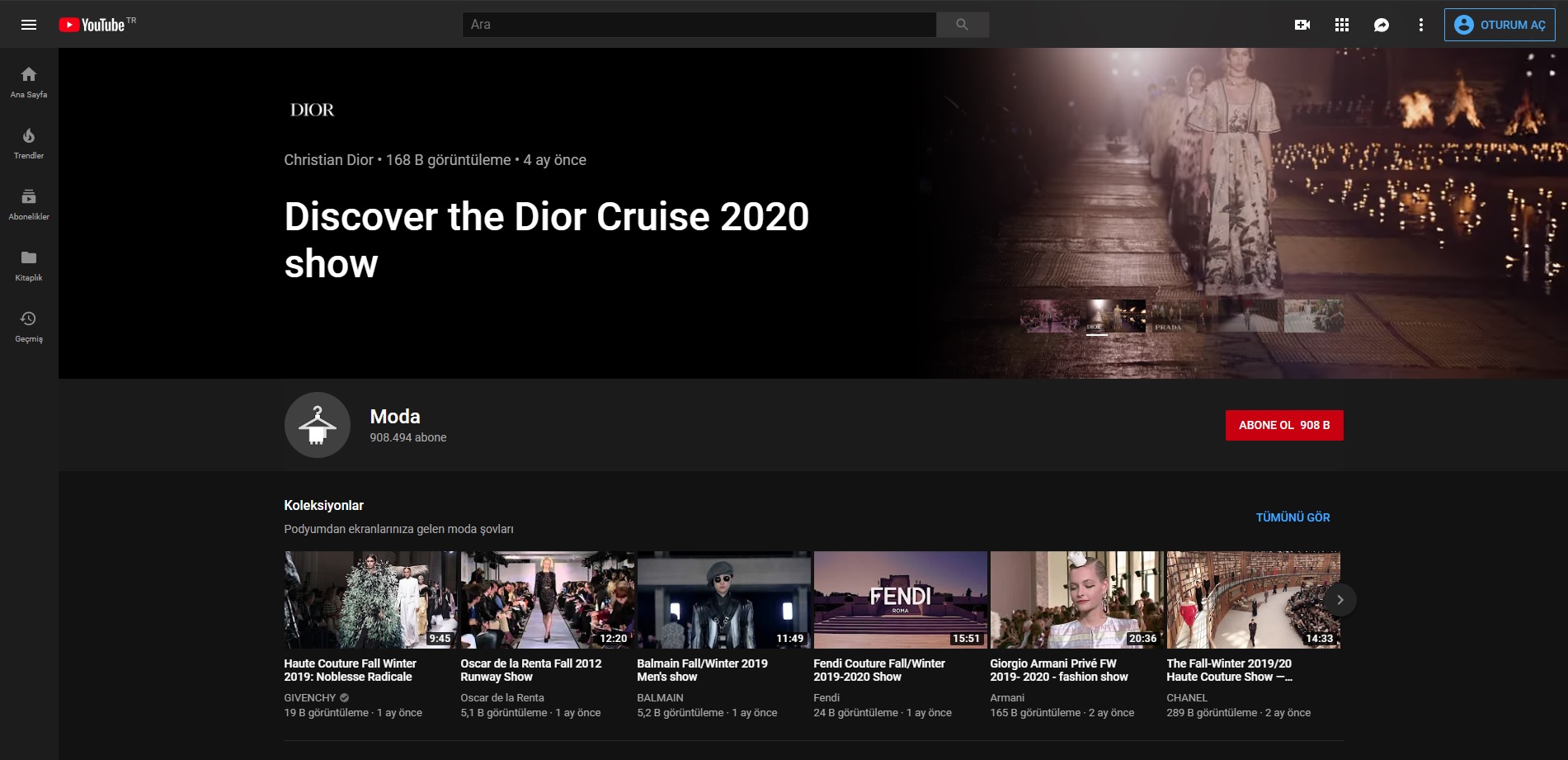
Task: Open Oscar de la Renta channel name
Action: coord(502,697)
